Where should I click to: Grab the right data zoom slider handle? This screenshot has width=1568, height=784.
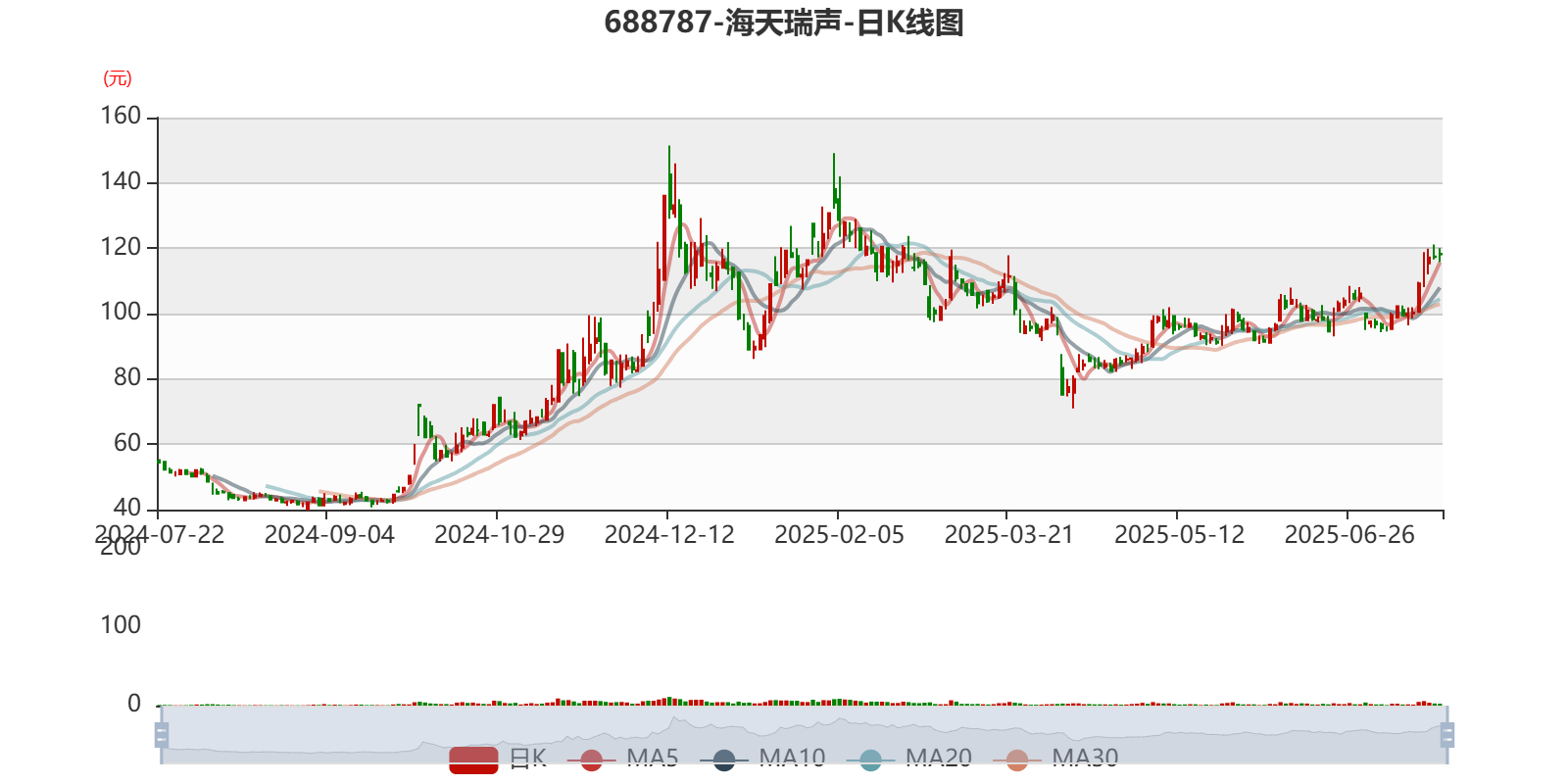1447,735
